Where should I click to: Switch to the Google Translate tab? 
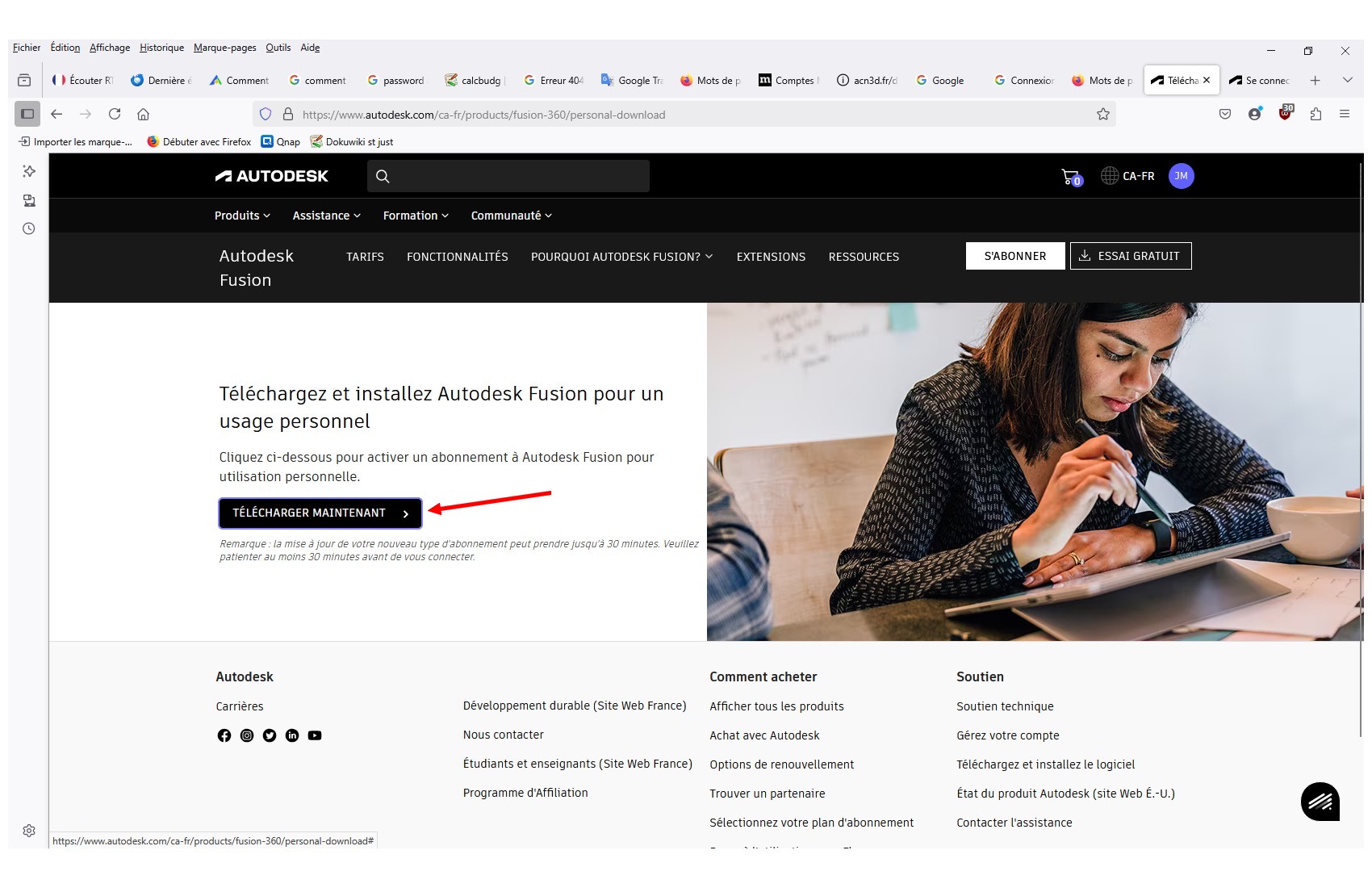pos(632,81)
